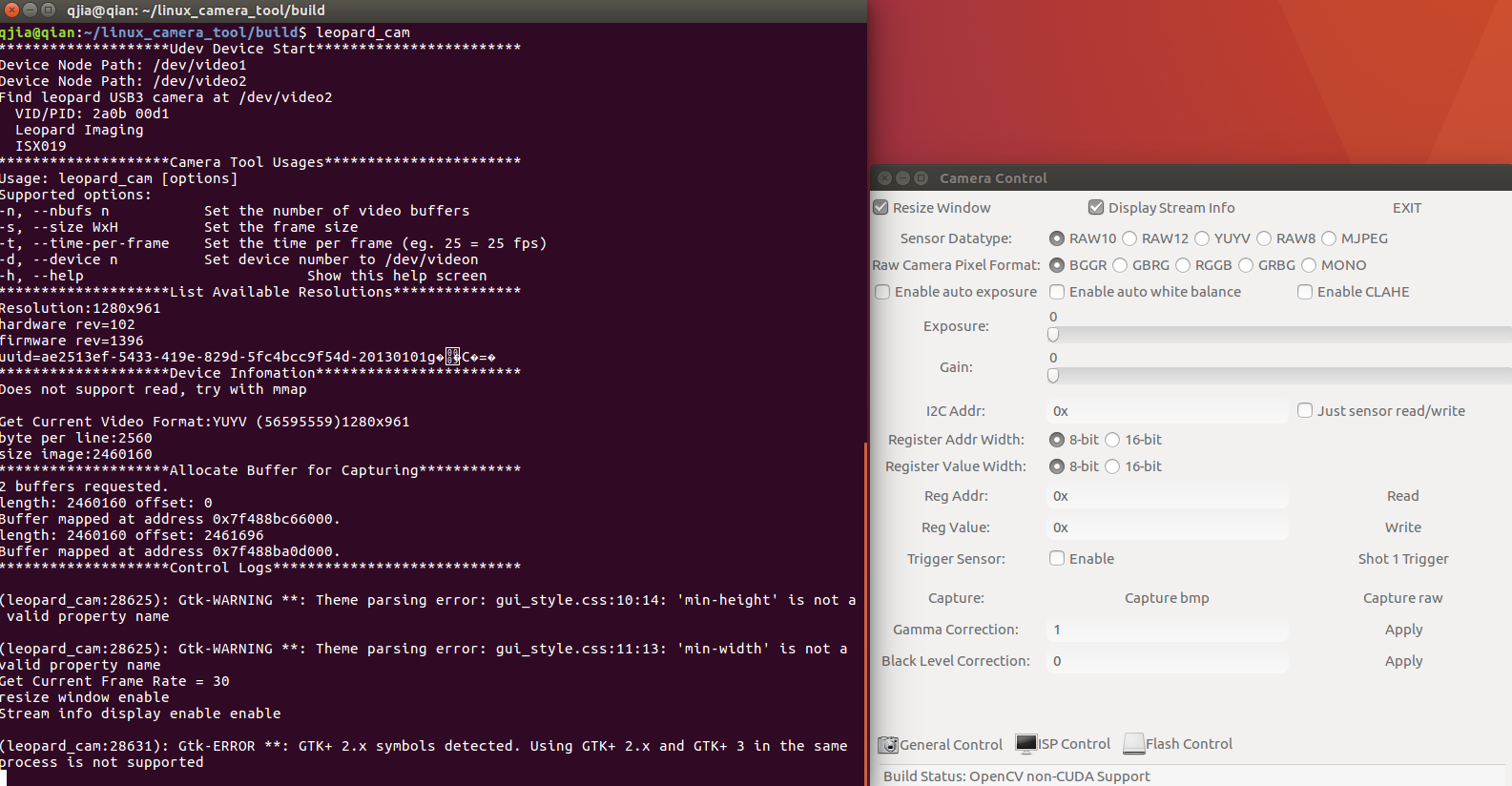The width and height of the screenshot is (1512, 786).
Task: Toggle the Display Stream Info checkbox
Action: tap(1096, 207)
